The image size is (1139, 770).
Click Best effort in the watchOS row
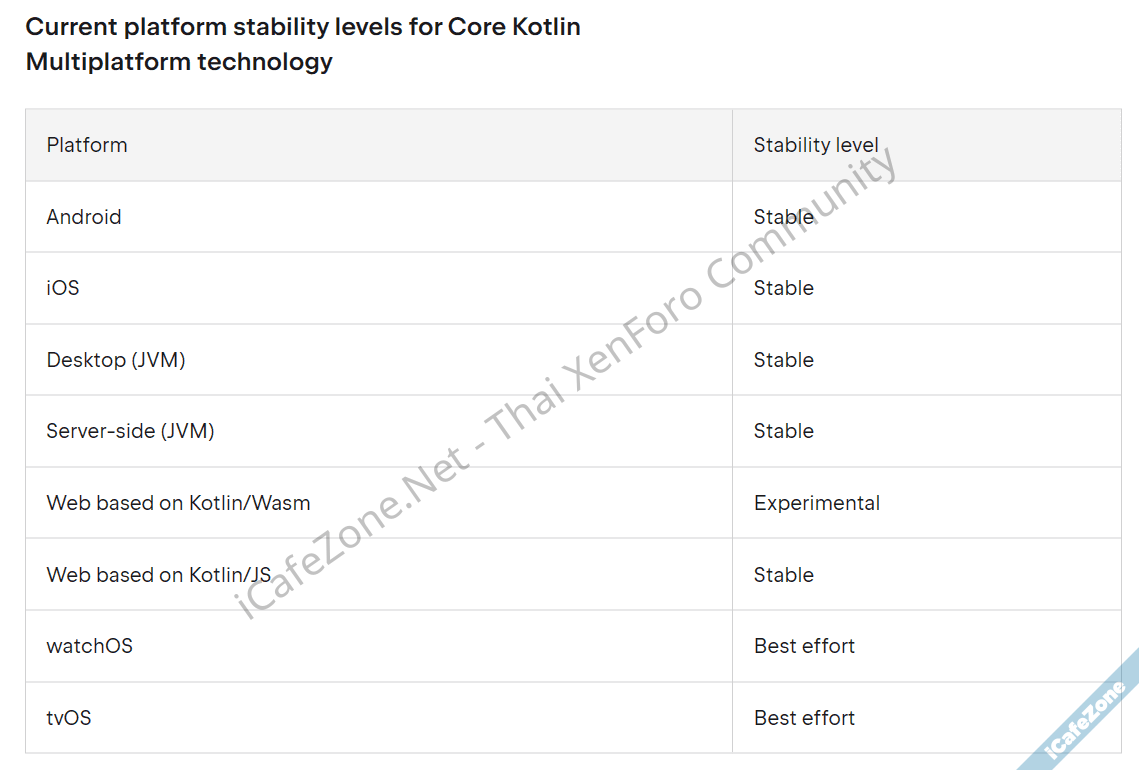click(x=804, y=646)
